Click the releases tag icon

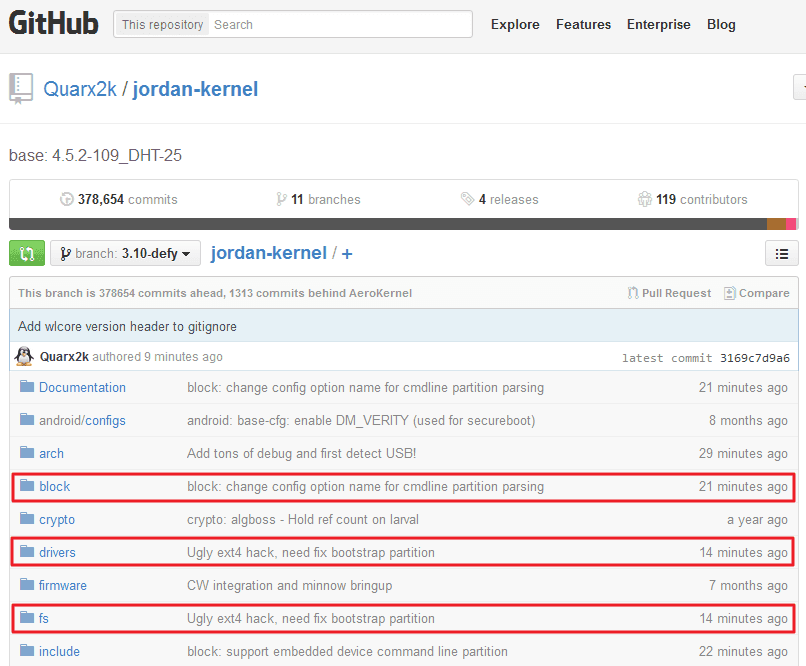(x=467, y=198)
